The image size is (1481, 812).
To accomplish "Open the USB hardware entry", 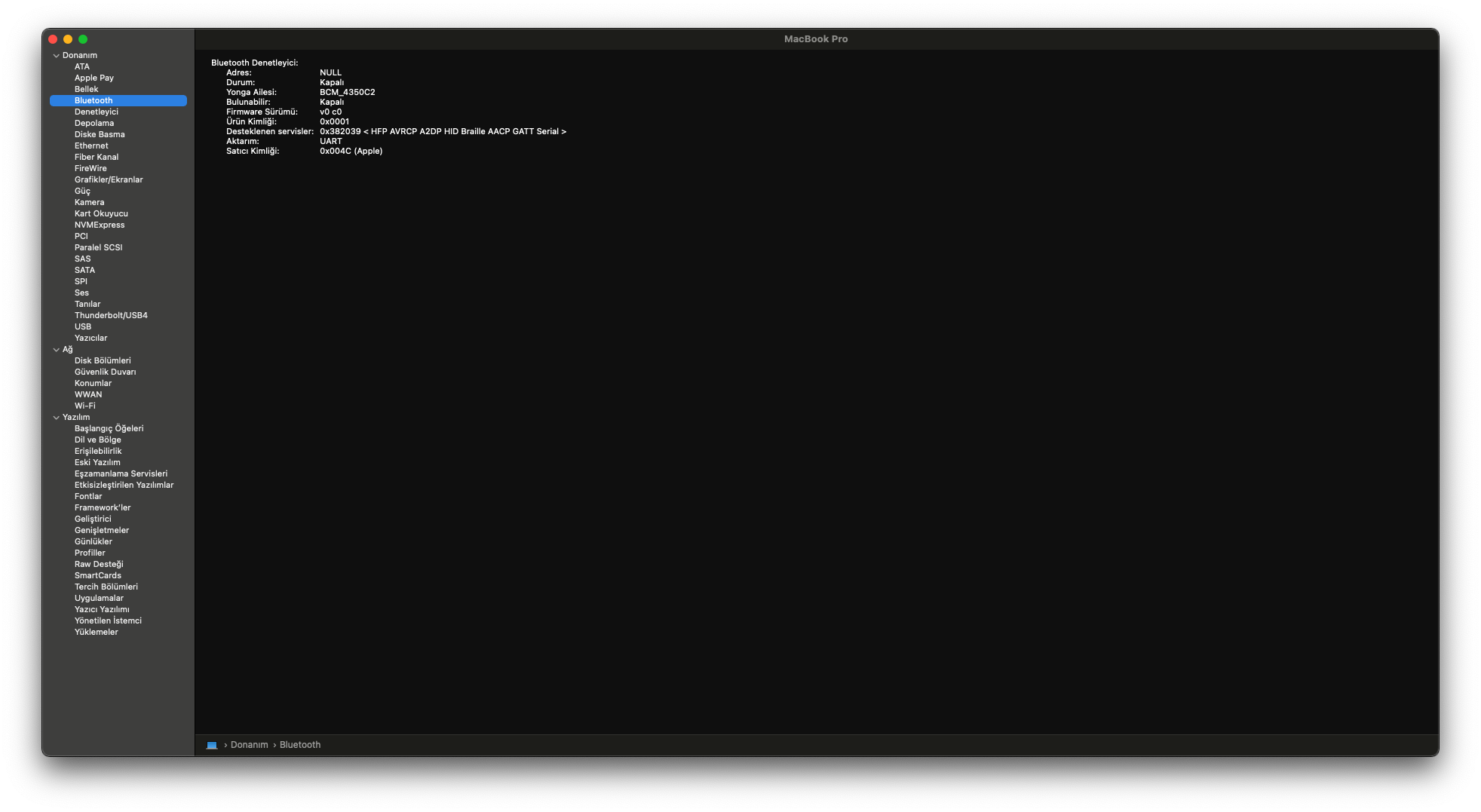I will (x=83, y=326).
